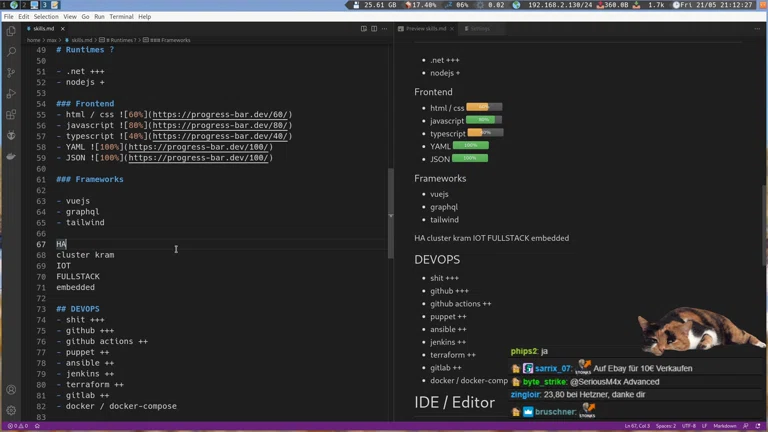Switch to the Preview skills.md tab
The height and width of the screenshot is (432, 768).
[x=426, y=29]
